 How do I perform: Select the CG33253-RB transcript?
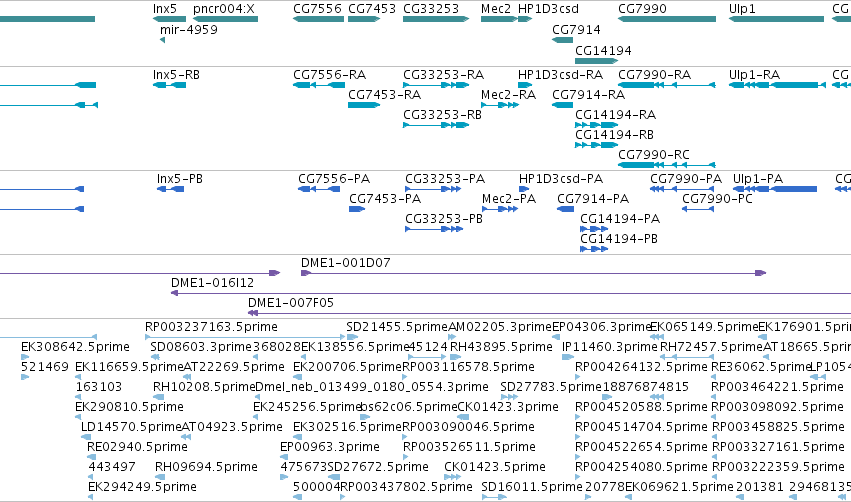pyautogui.click(x=436, y=125)
